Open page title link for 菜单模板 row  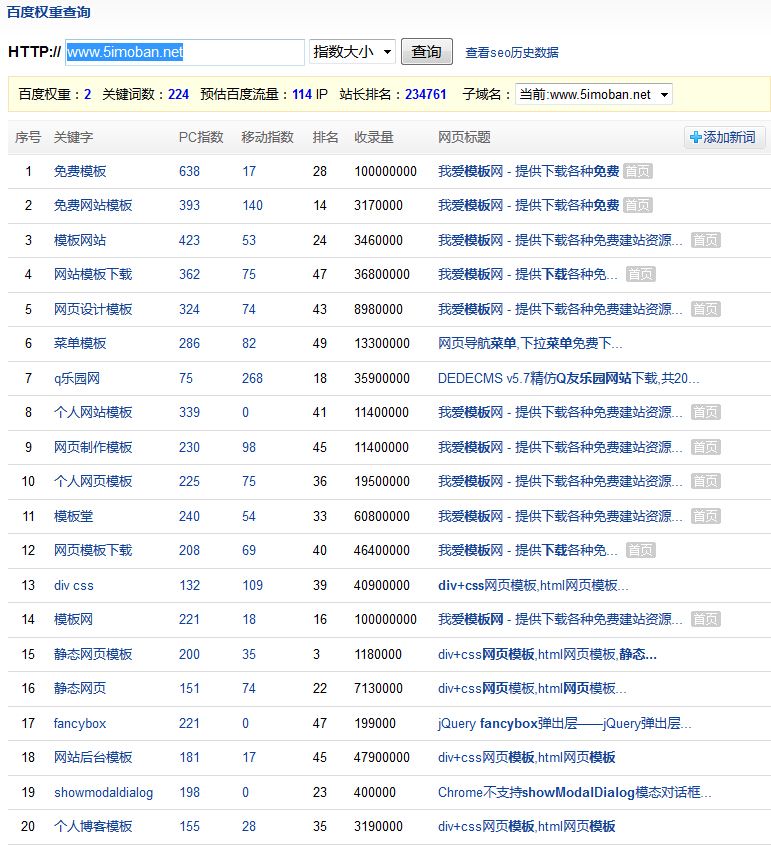[x=530, y=343]
